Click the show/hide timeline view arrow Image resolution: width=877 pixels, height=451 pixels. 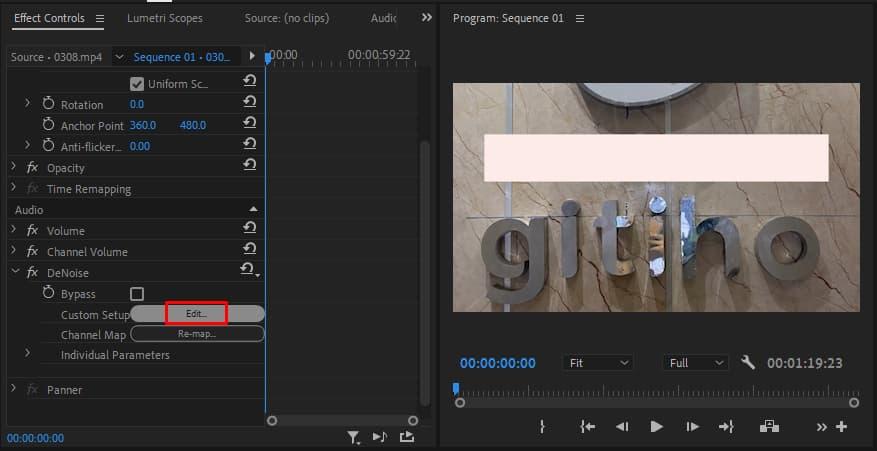[252, 56]
